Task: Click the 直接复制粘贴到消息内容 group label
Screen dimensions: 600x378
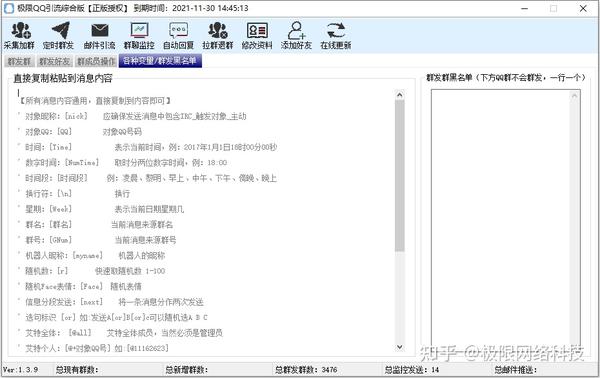Action: [63, 78]
